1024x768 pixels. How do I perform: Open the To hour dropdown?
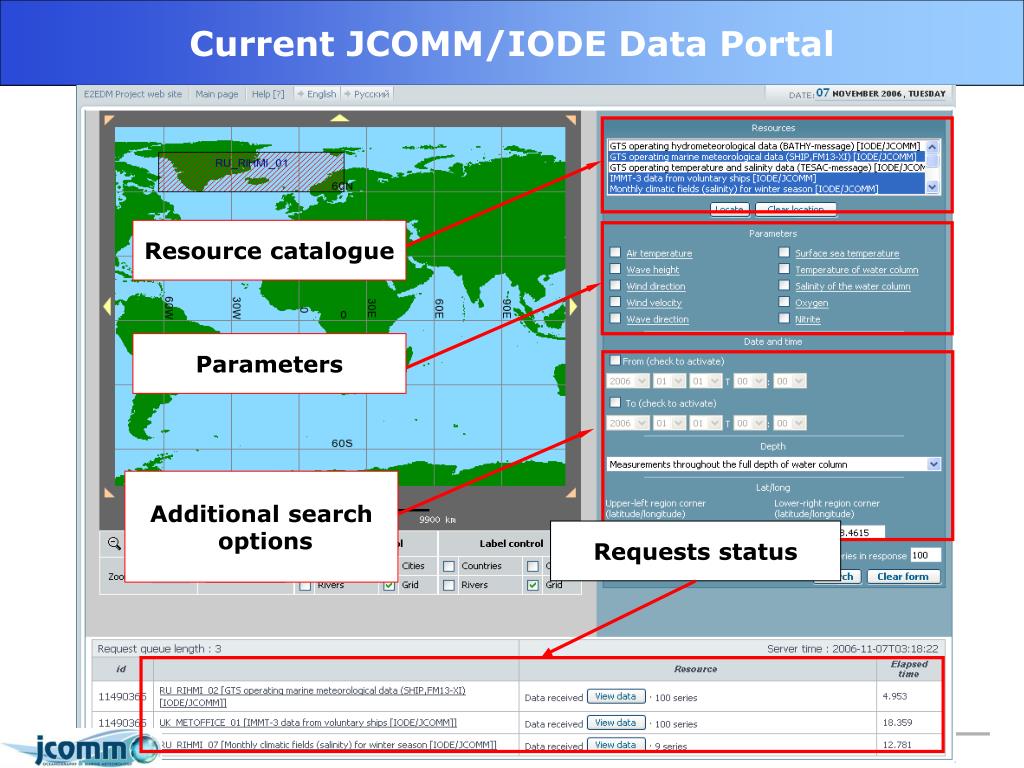750,423
